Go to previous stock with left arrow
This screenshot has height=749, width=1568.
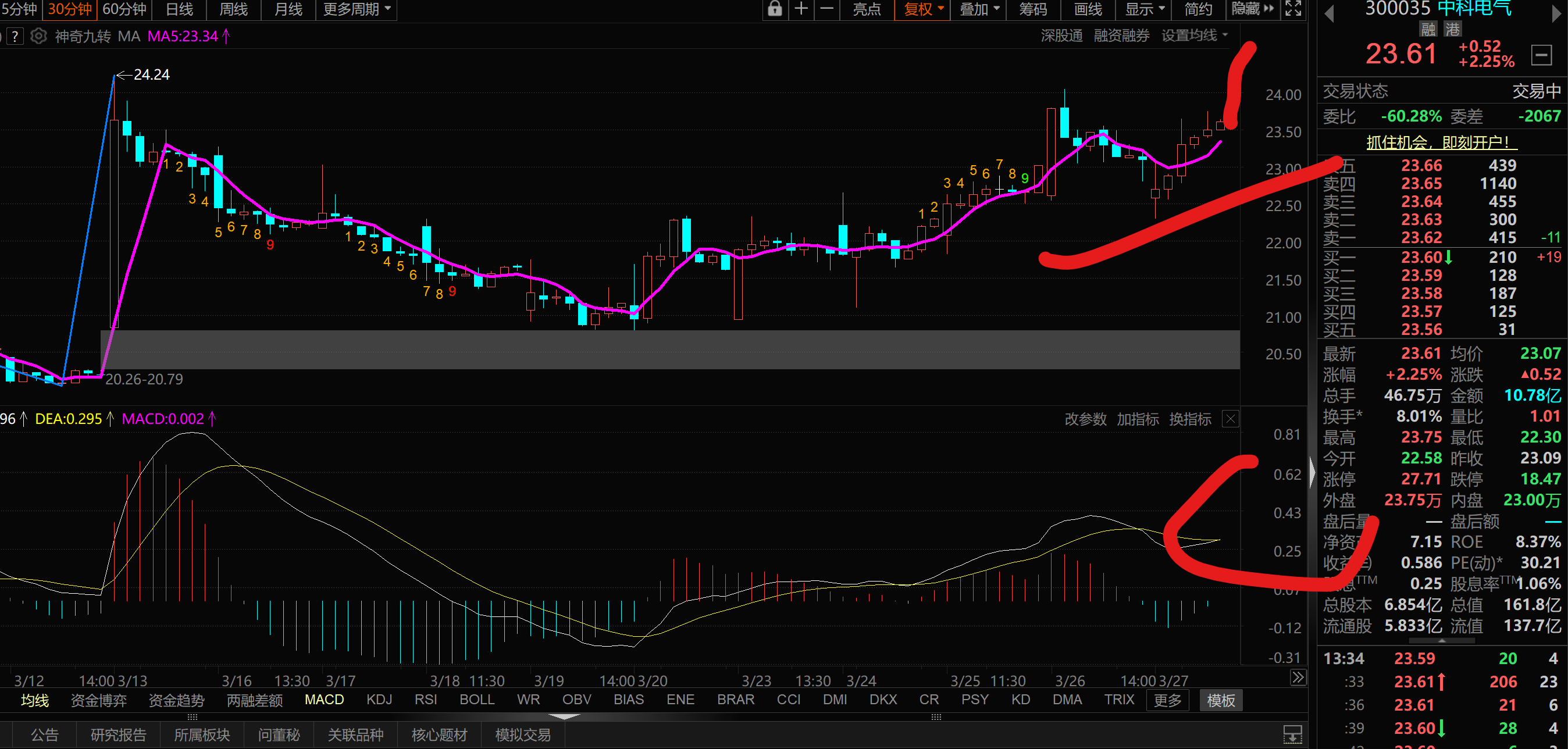(1329, 13)
